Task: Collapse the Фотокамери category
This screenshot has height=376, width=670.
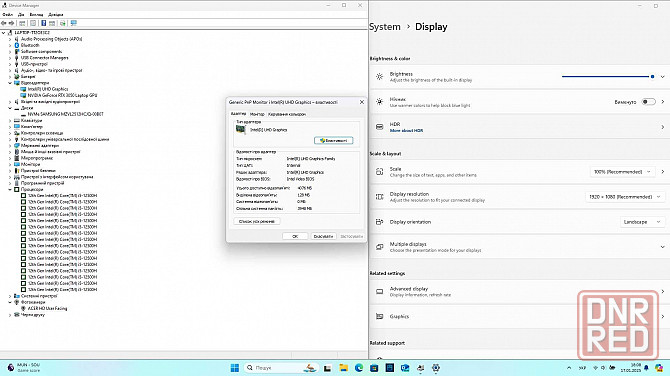Action: point(10,302)
